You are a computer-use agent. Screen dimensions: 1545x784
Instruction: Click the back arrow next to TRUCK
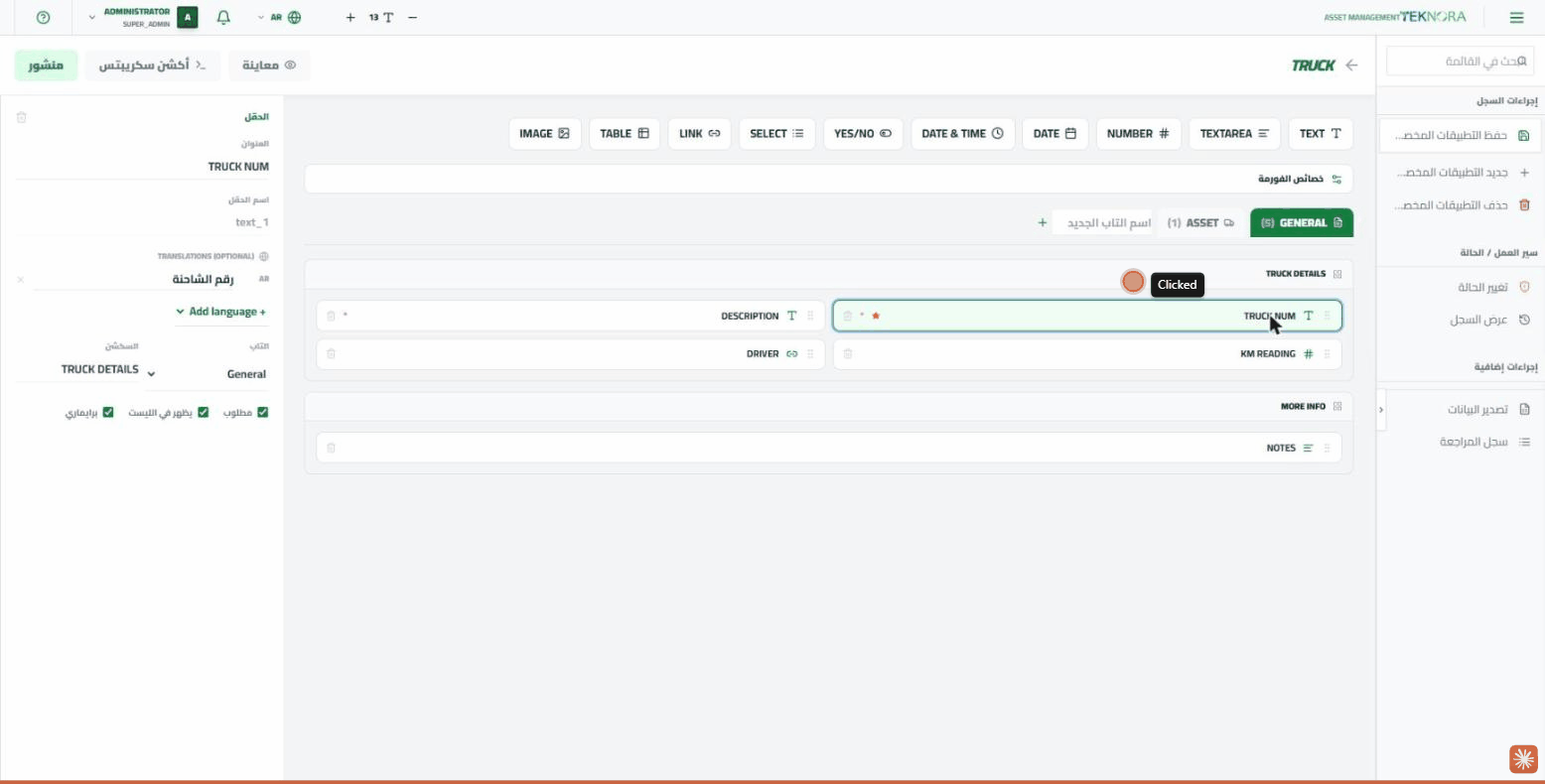1351,65
